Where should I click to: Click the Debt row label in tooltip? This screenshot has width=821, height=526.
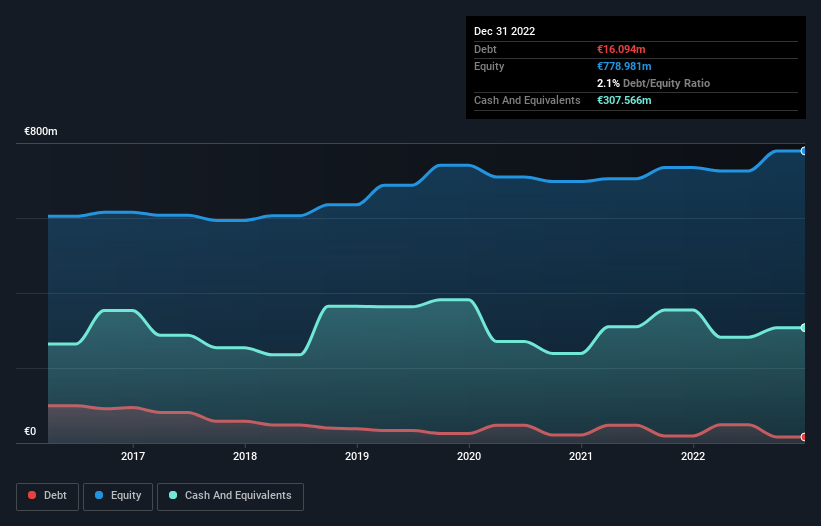pos(485,49)
